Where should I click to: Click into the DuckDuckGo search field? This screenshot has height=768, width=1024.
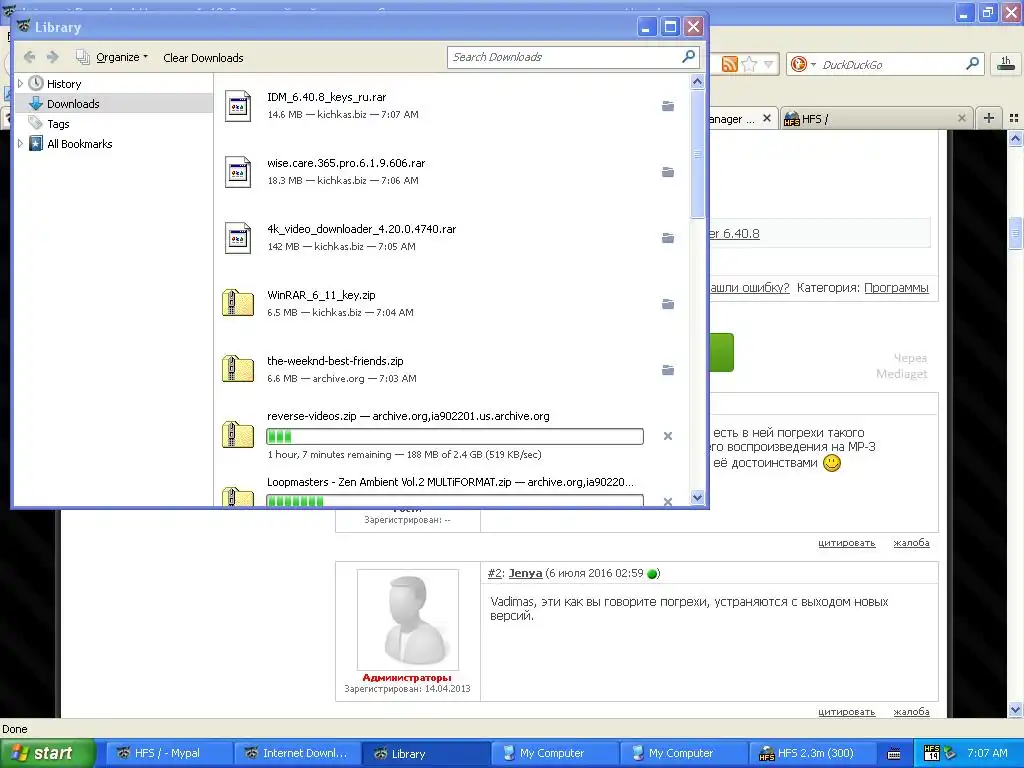889,64
